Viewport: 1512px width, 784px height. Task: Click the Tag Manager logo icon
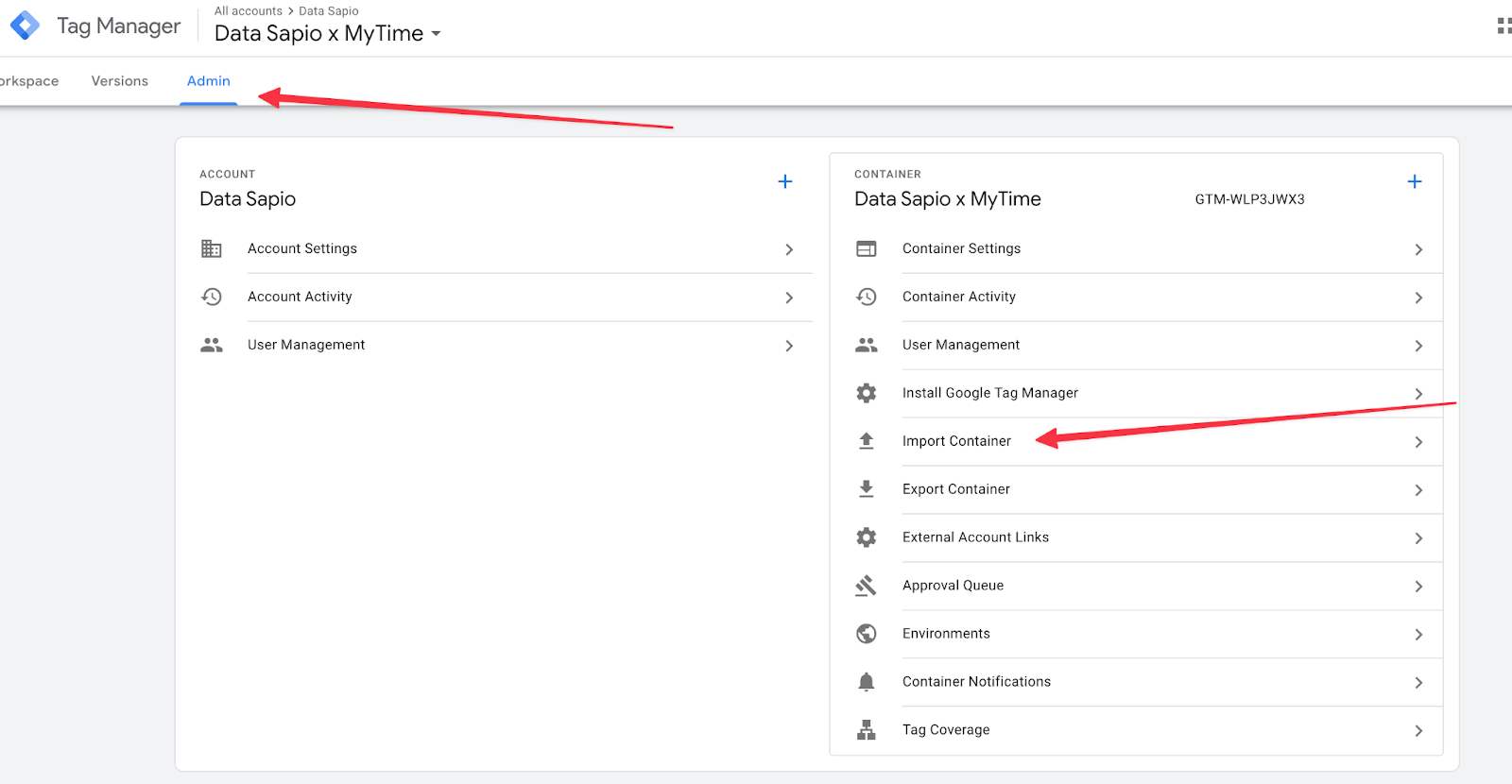coord(25,26)
